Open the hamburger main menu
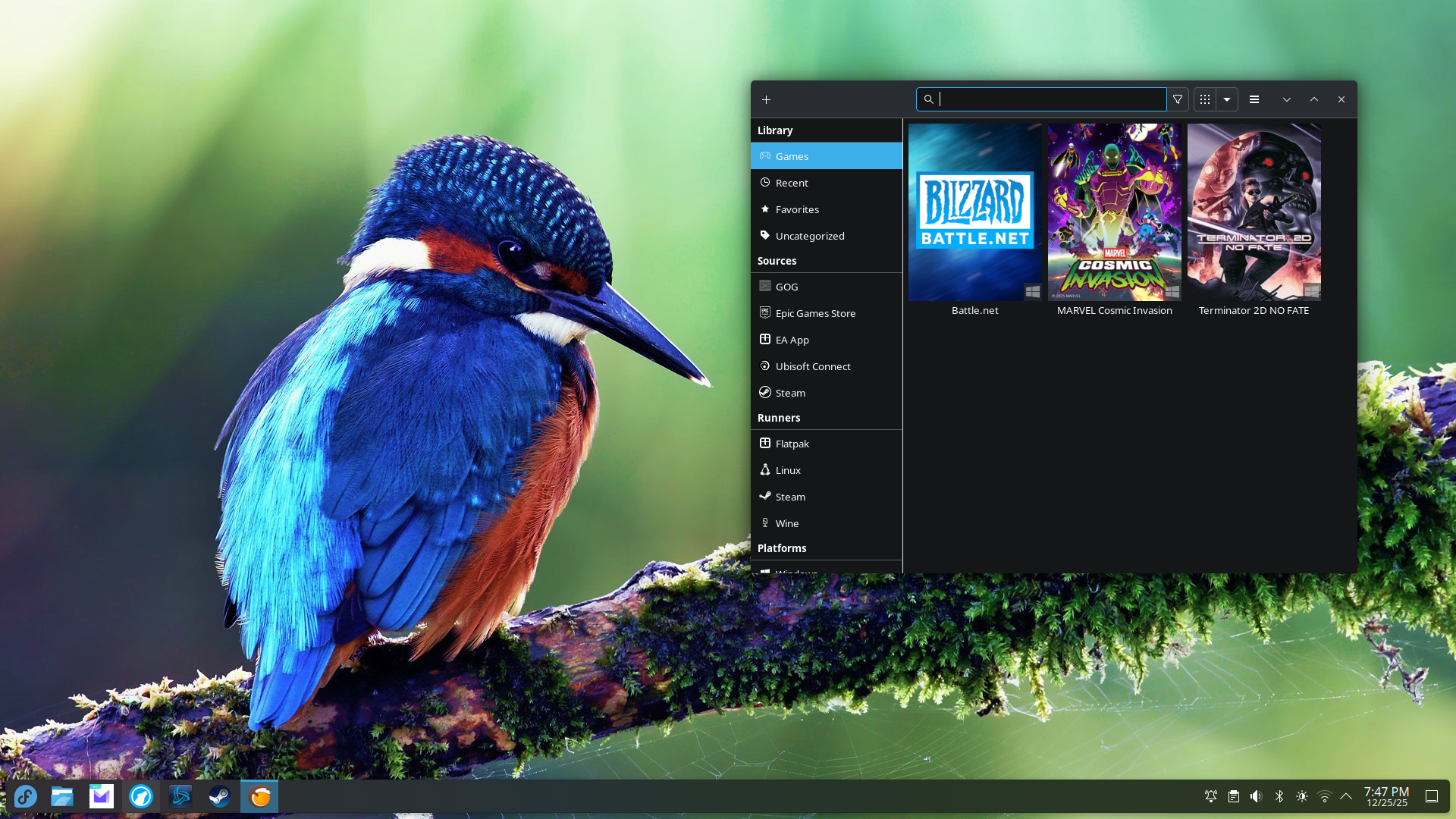Image resolution: width=1456 pixels, height=819 pixels. [x=1254, y=99]
